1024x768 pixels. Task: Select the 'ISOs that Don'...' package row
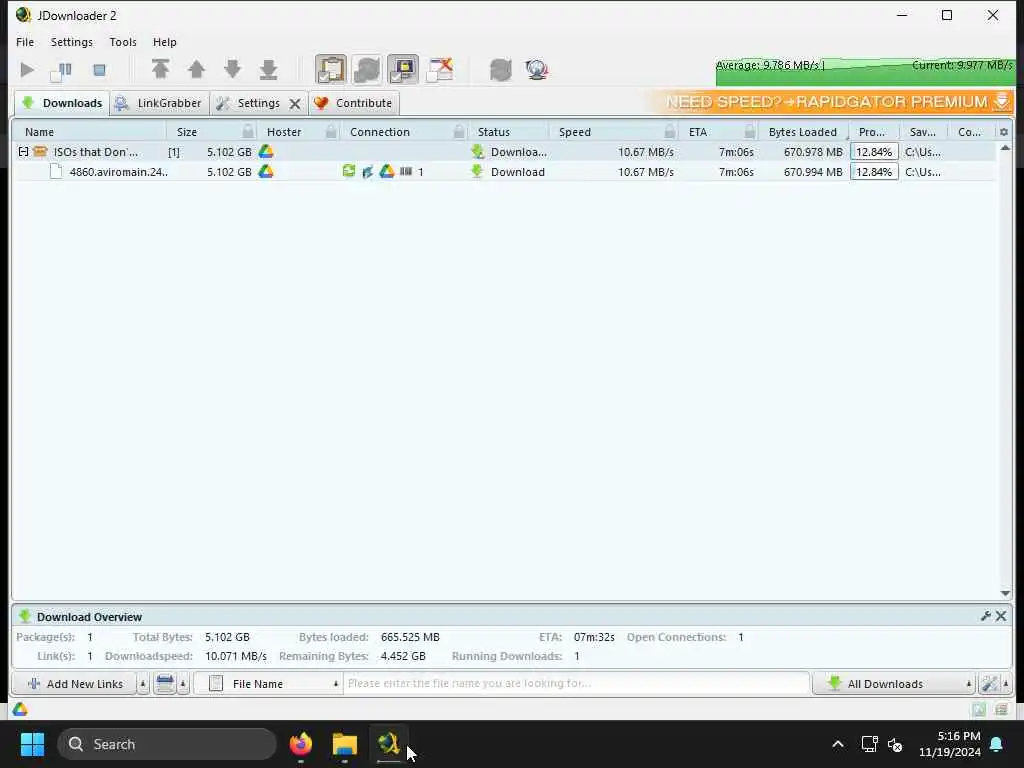[504, 152]
